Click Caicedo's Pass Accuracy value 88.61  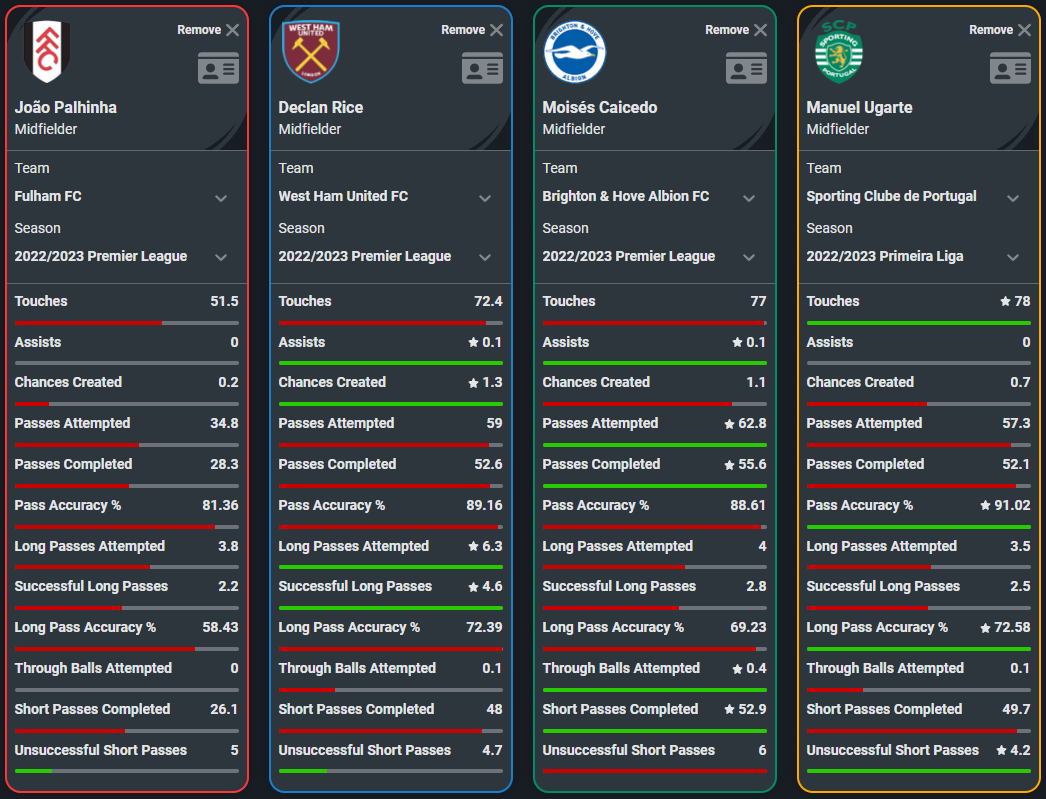click(748, 506)
